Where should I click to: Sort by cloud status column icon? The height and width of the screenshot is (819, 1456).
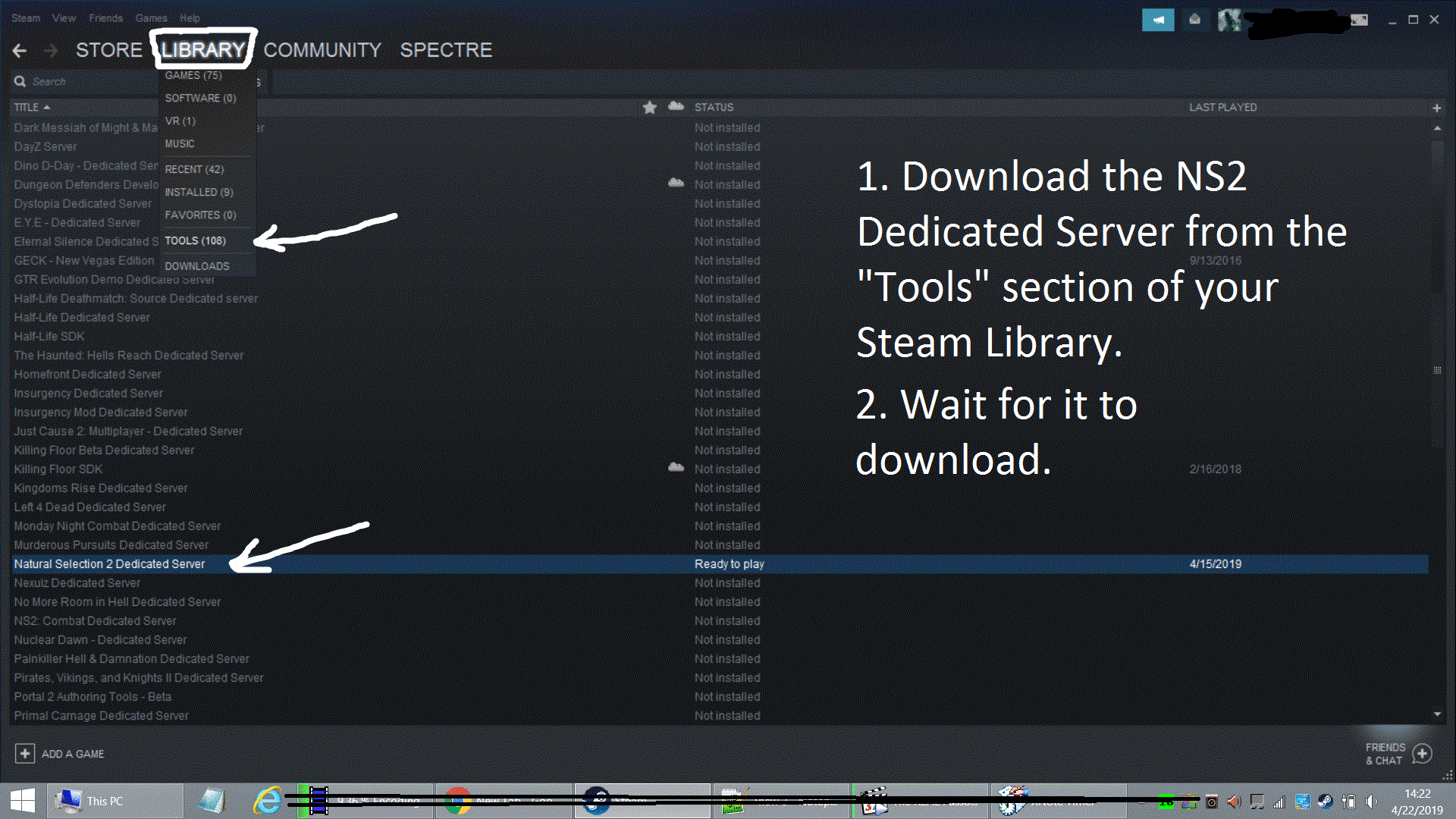[x=676, y=107]
